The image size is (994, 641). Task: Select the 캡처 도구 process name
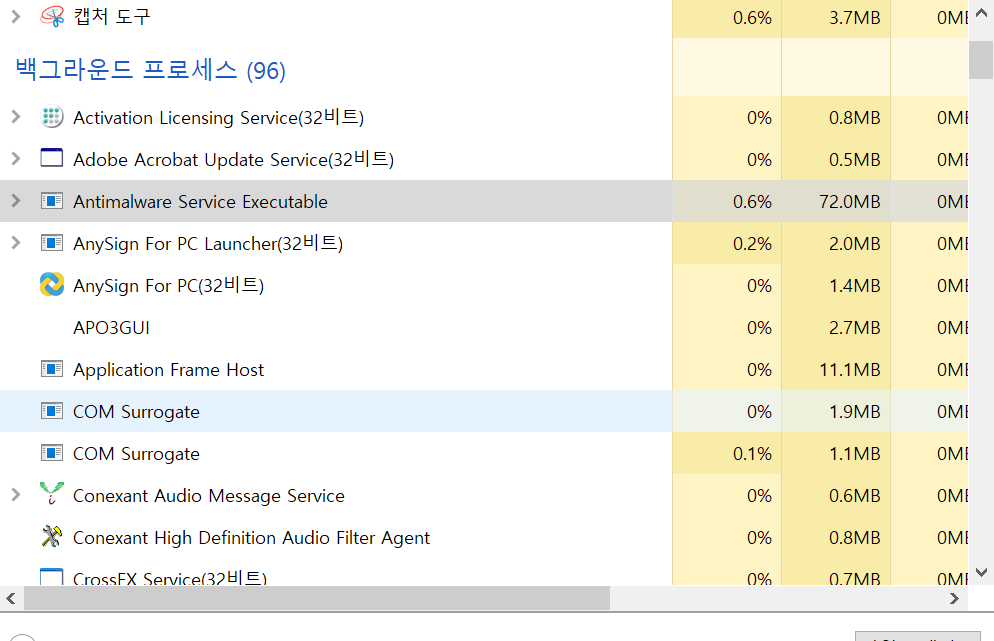[x=112, y=16]
